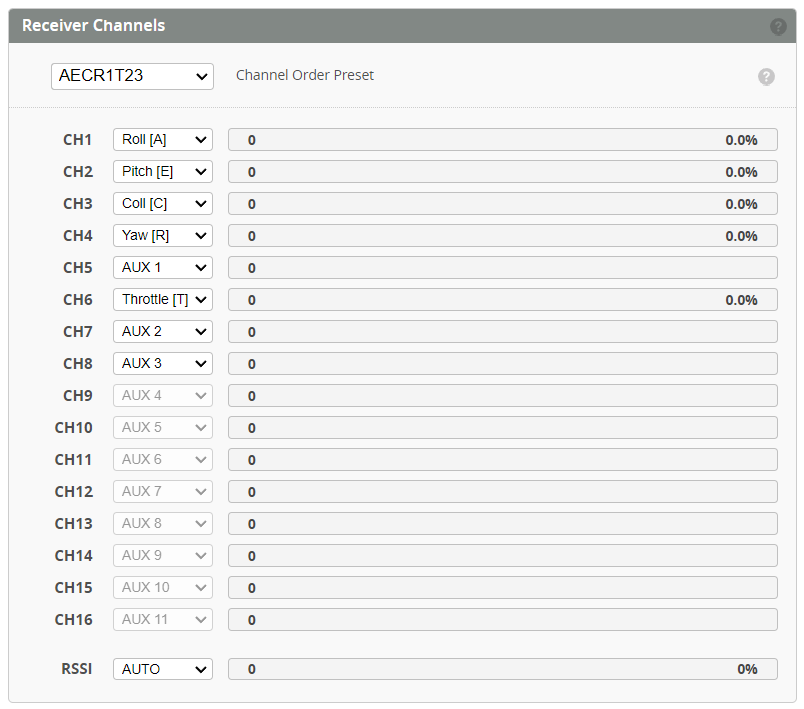Open the CH5 AUX 1 assignment dropdown

[162, 267]
